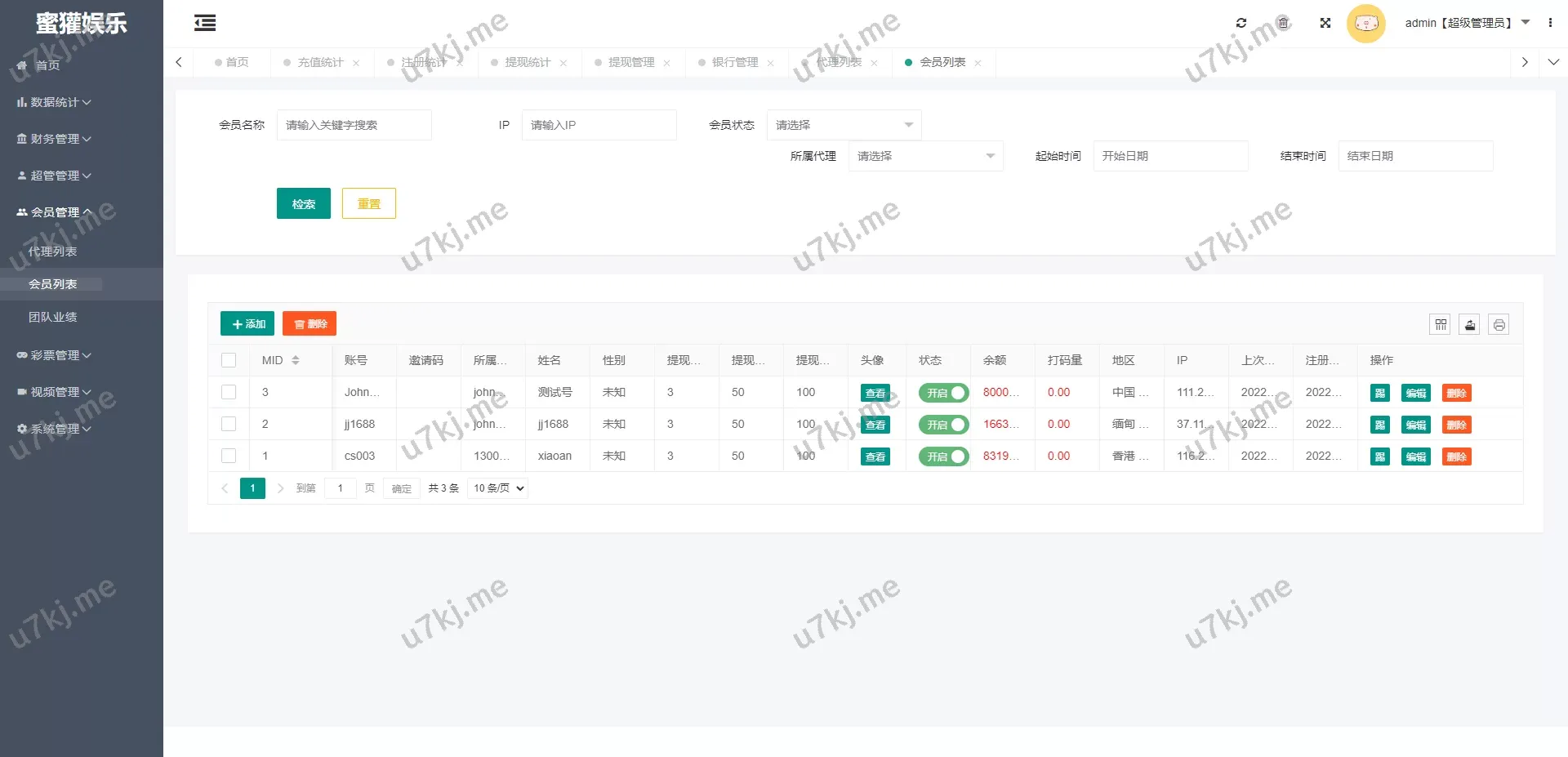Click the sidebar collapse menu icon
Screen dimensions: 1568x757
point(205,23)
